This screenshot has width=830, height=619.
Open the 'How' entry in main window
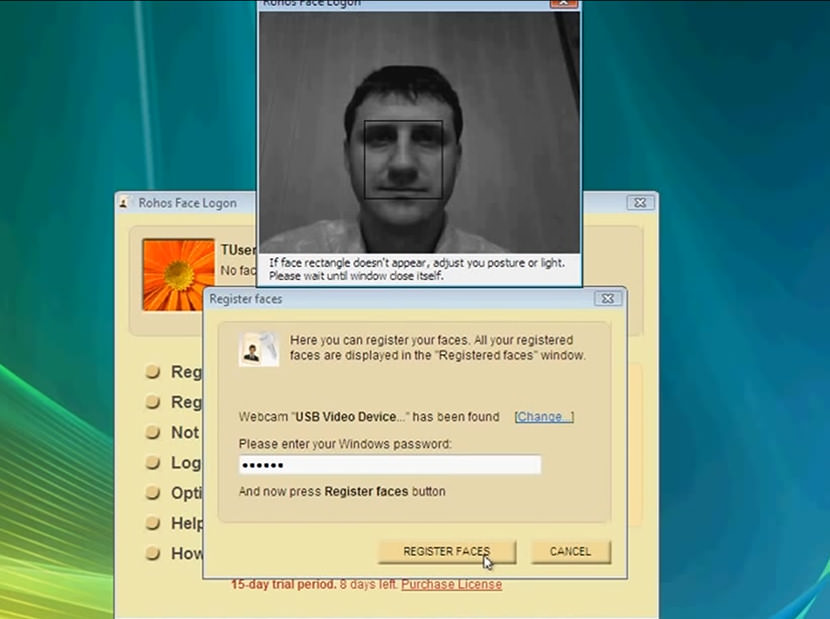pyautogui.click(x=174, y=553)
